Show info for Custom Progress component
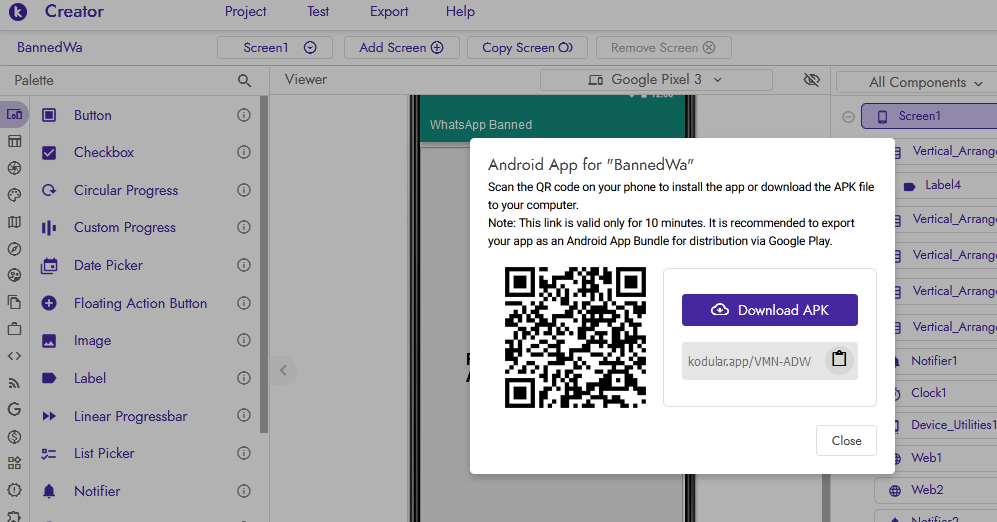The width and height of the screenshot is (997, 522). pyautogui.click(x=244, y=227)
